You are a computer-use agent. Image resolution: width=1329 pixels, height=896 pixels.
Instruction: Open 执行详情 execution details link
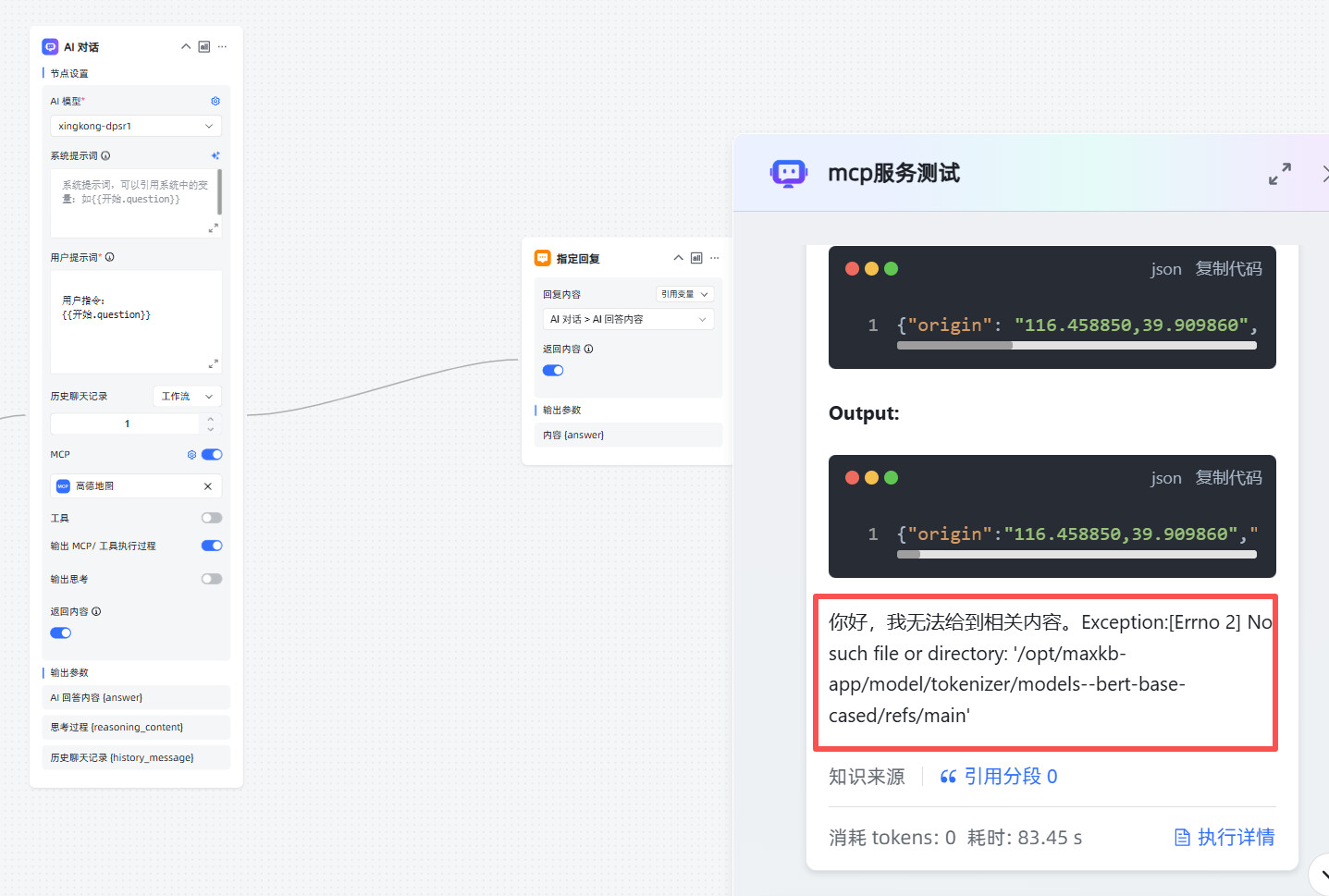[1224, 838]
